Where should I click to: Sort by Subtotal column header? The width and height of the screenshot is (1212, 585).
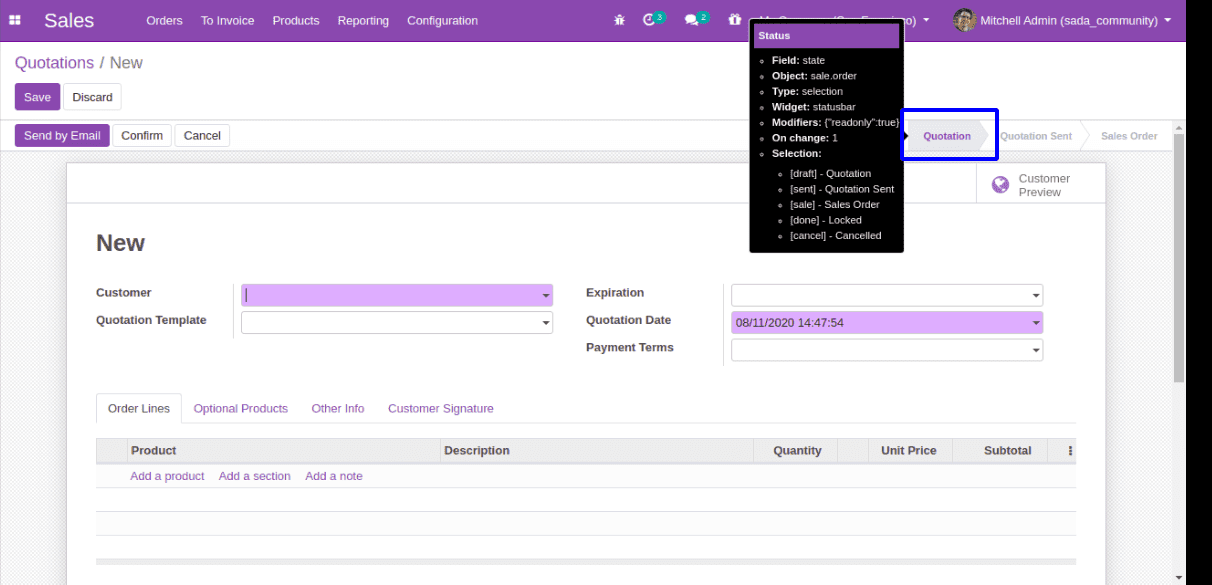point(1000,451)
